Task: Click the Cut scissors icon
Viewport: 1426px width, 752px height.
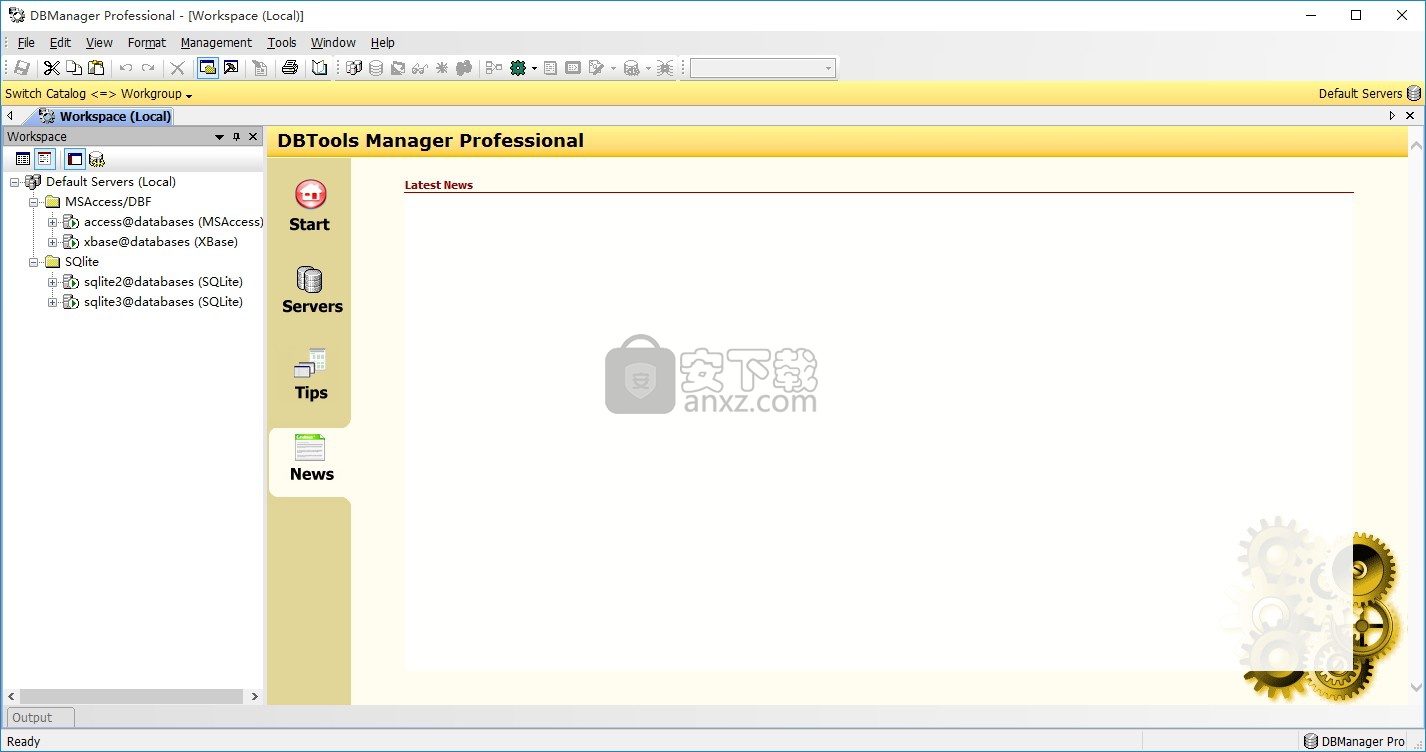Action: pyautogui.click(x=51, y=68)
